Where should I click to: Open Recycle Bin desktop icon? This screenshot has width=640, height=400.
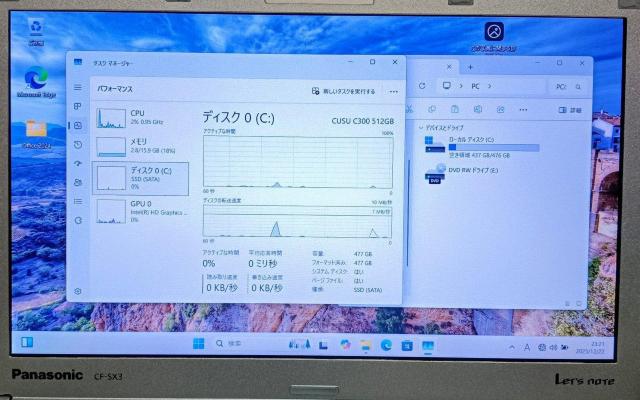click(x=36, y=31)
